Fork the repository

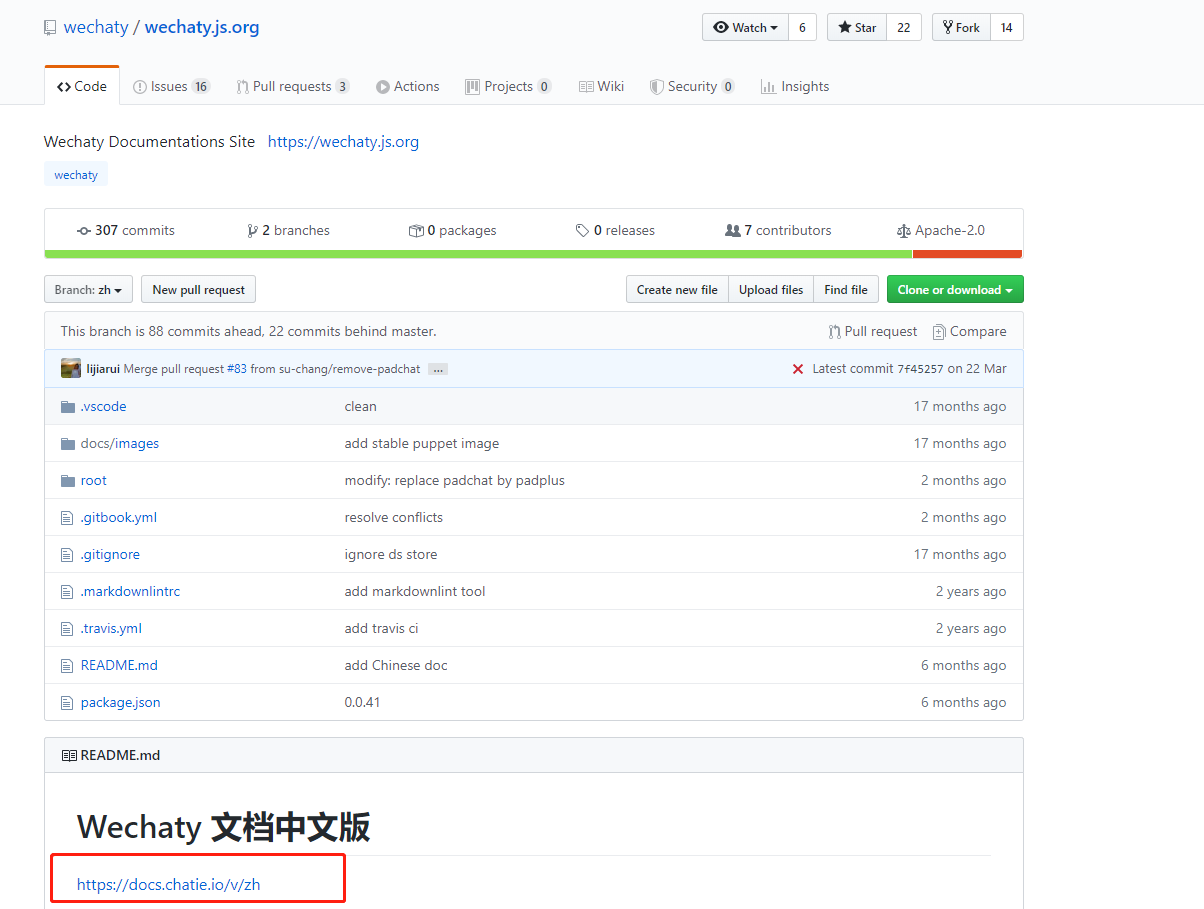point(962,28)
